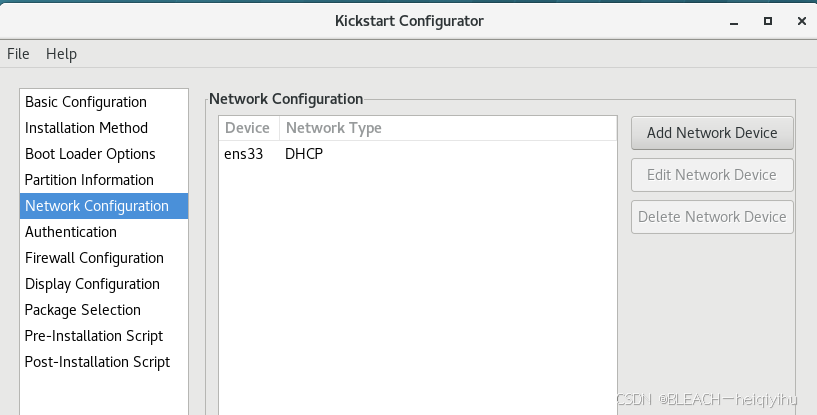The width and height of the screenshot is (817, 415).
Task: Open Post-Installation Script section
Action: (x=104, y=362)
